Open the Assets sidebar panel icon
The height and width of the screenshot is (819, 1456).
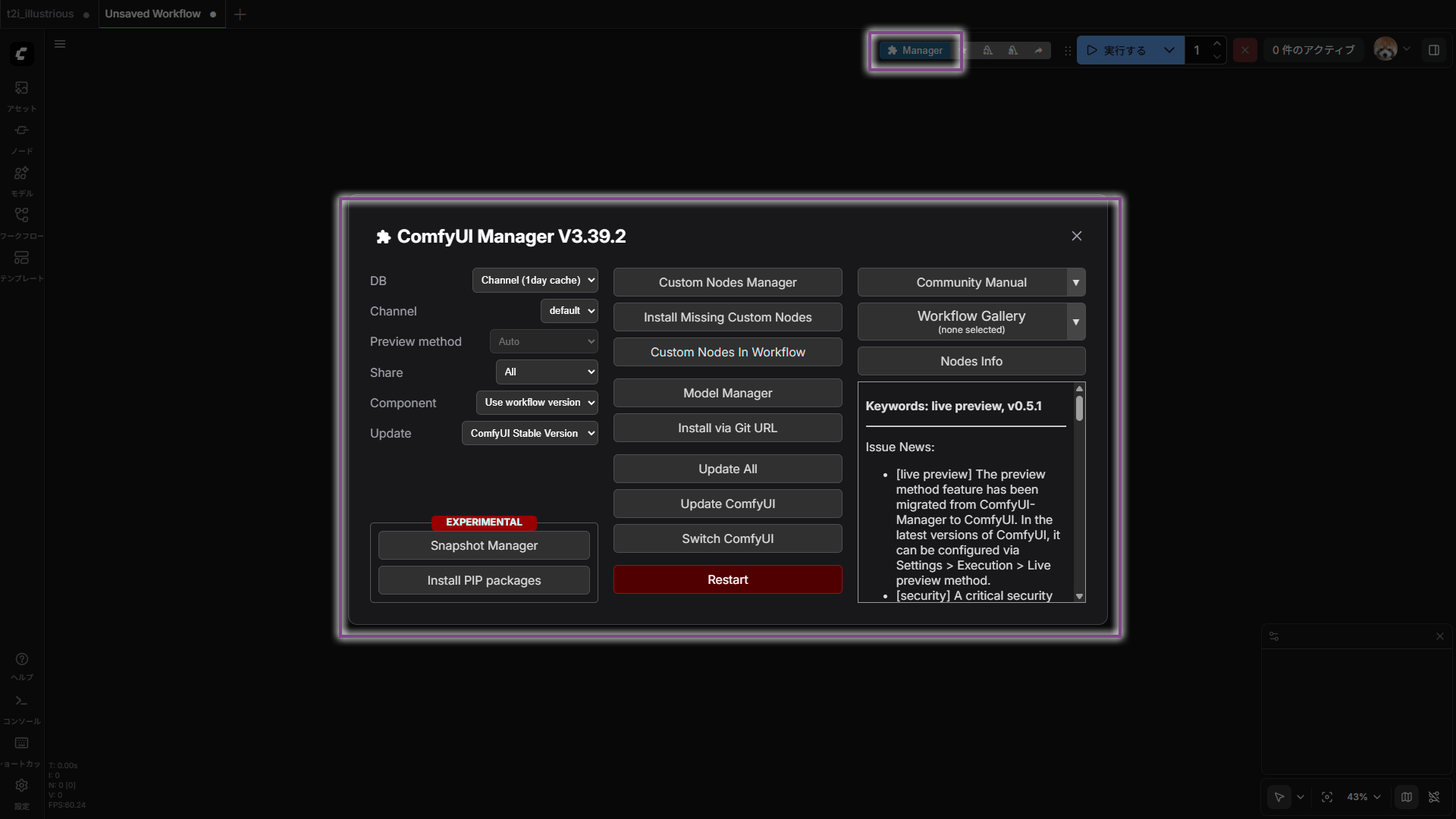pyautogui.click(x=21, y=89)
